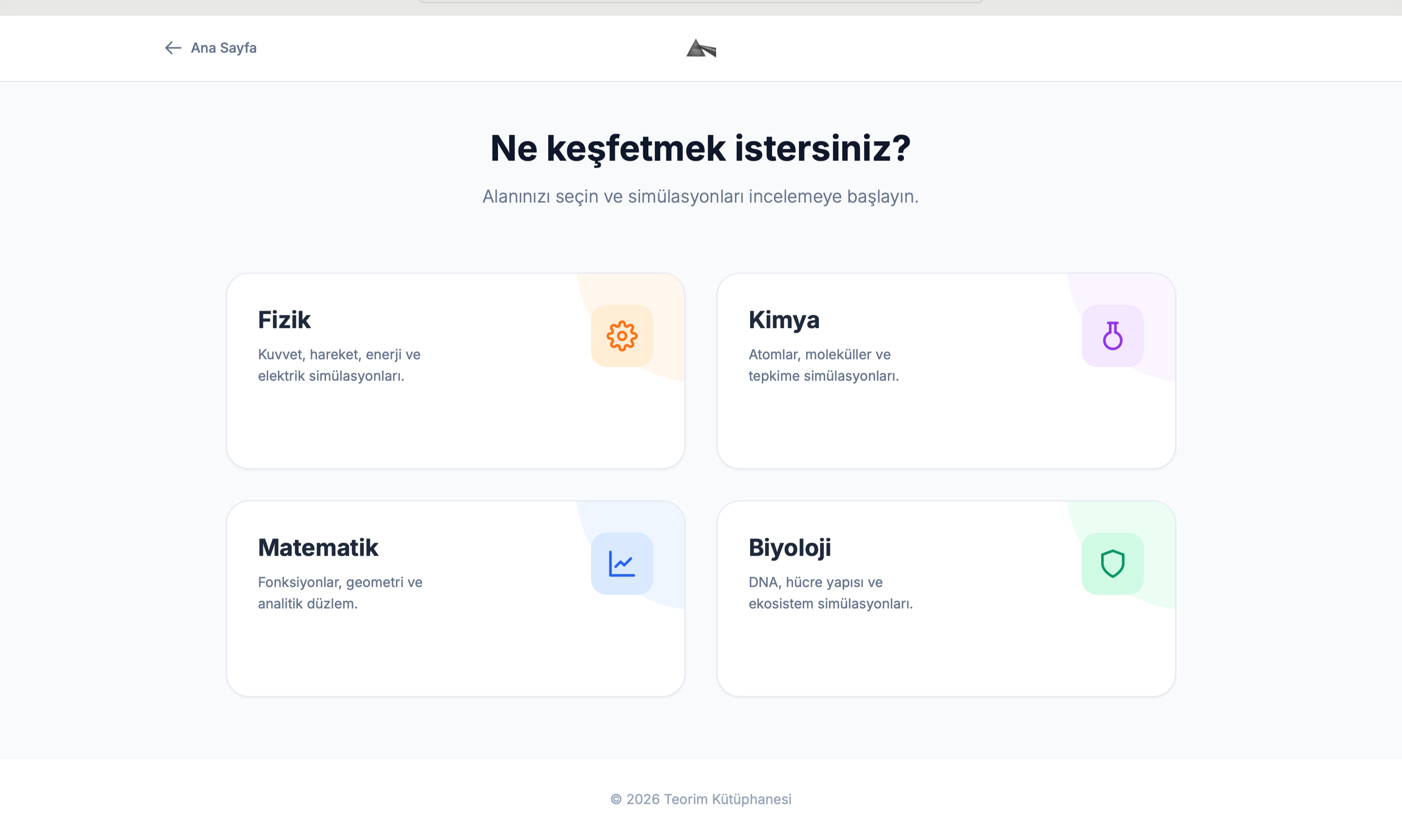Viewport: 1402px width, 840px height.
Task: Click the green shield icon in Biyoloji card
Action: [1112, 563]
